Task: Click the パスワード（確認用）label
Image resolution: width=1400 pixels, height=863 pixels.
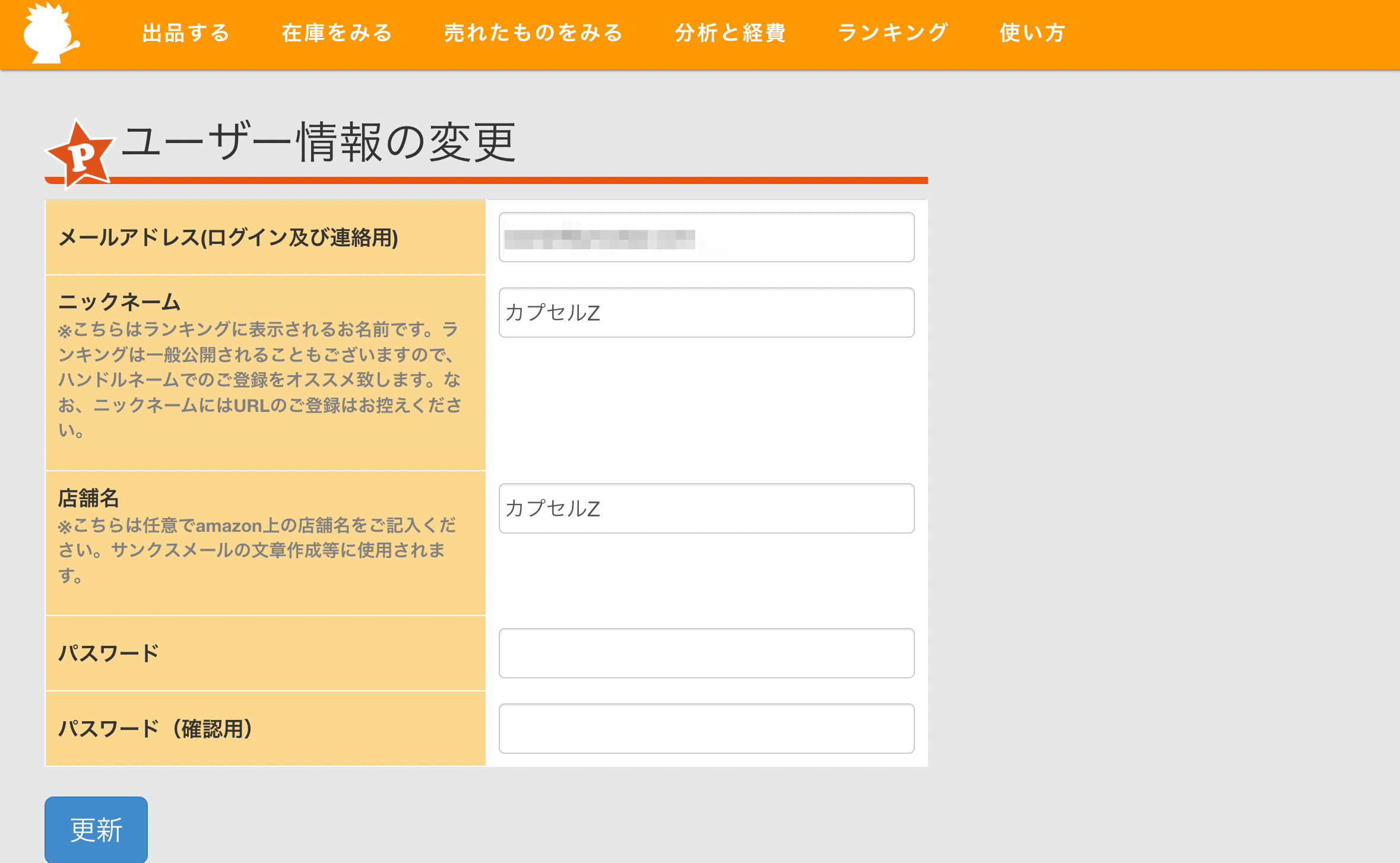Action: (x=157, y=728)
